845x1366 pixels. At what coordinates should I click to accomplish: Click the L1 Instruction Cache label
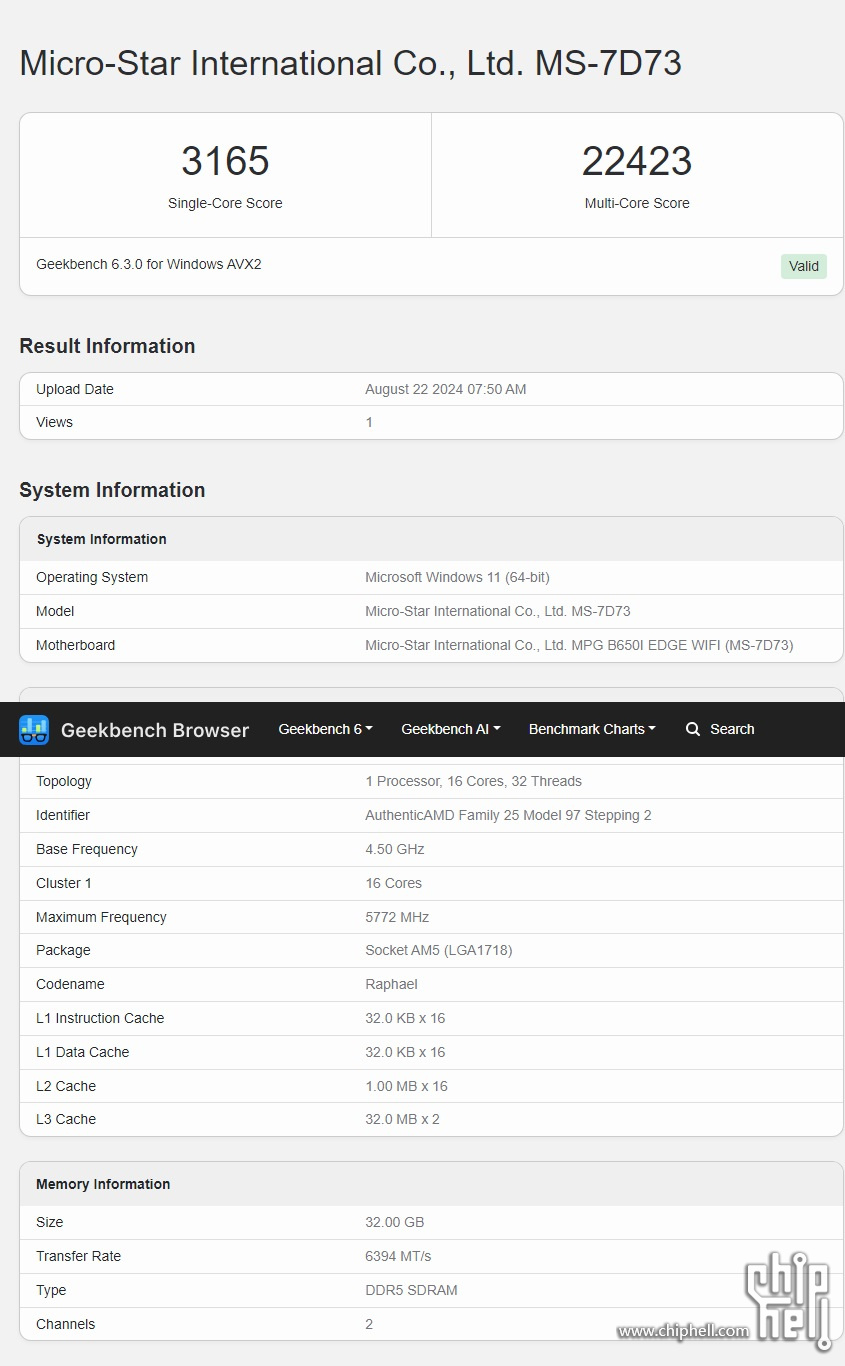[100, 1018]
